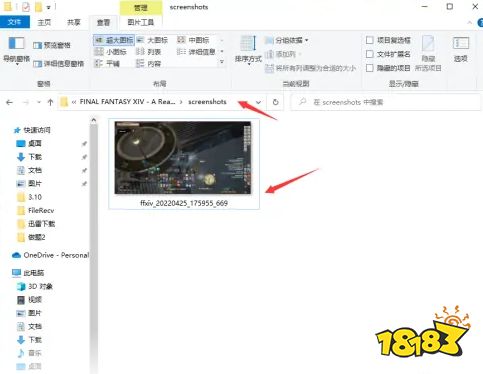Toggle the 详细信息窗格 pane

point(58,63)
